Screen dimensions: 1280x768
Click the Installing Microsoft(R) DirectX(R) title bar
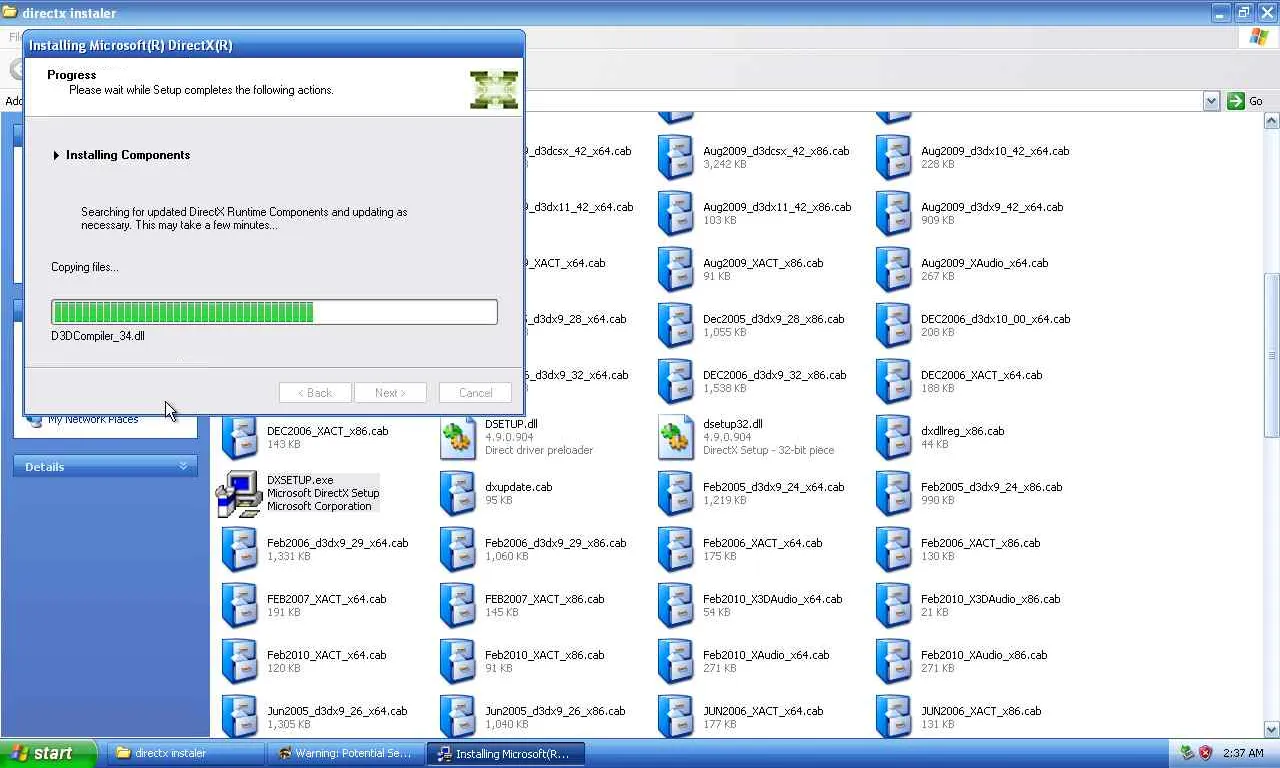274,45
